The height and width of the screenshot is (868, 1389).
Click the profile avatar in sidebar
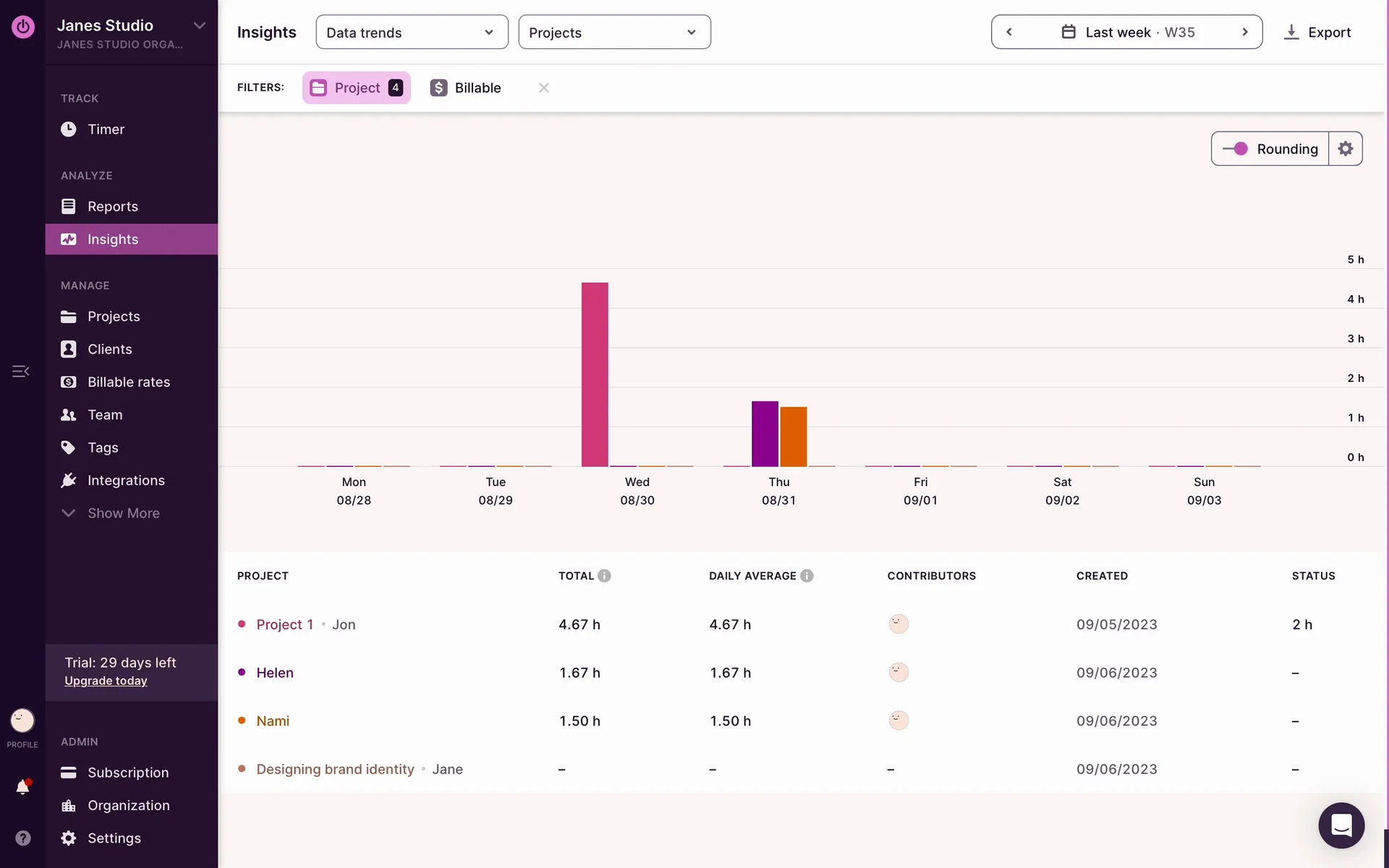(22, 720)
